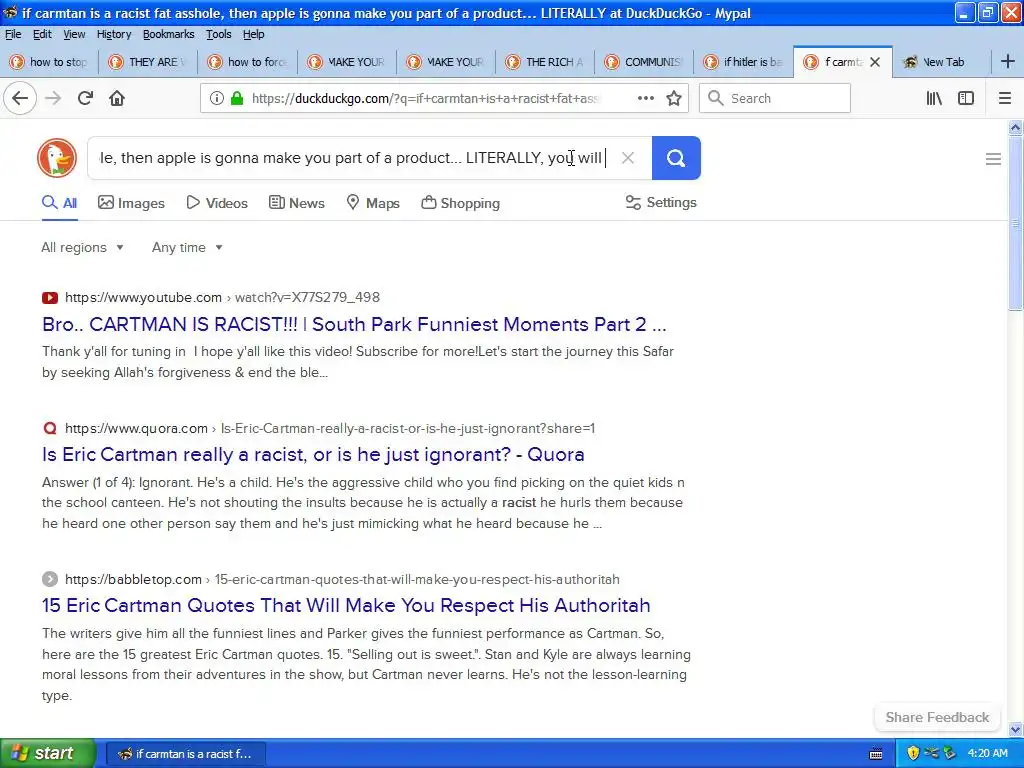
Task: Open the View menu
Action: 74,34
